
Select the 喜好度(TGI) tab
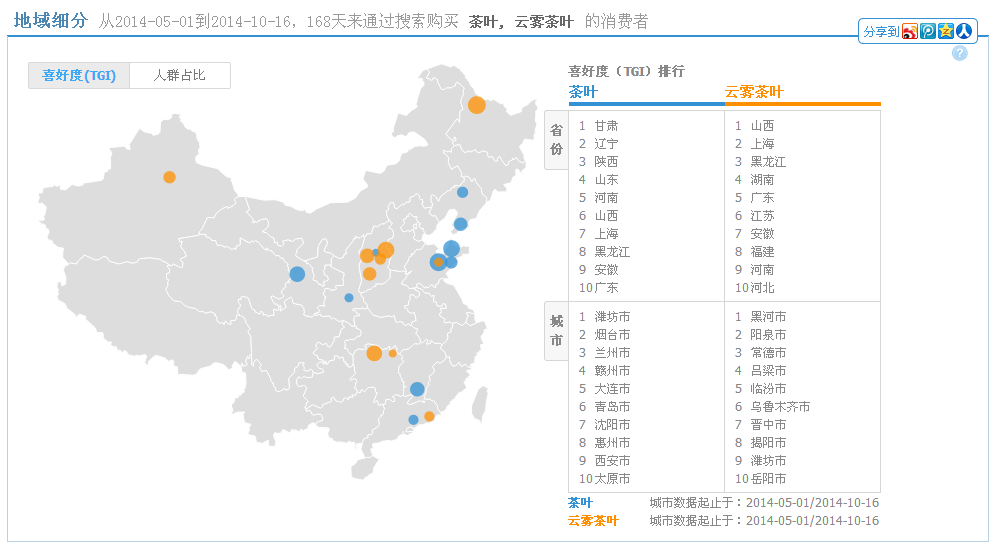pyautogui.click(x=79, y=75)
